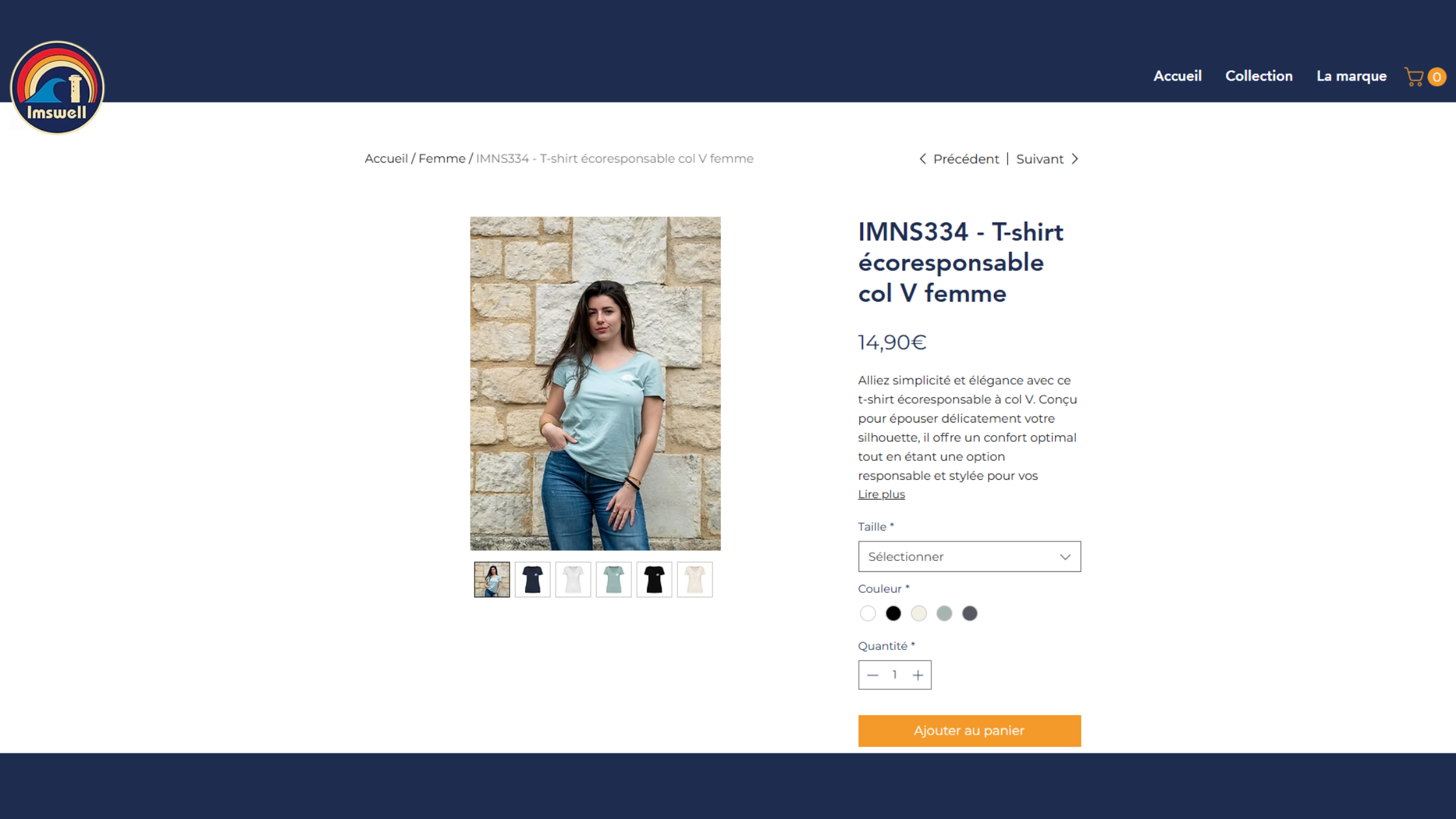Click the orange cart count badge
The height and width of the screenshot is (819, 1456).
tap(1436, 77)
